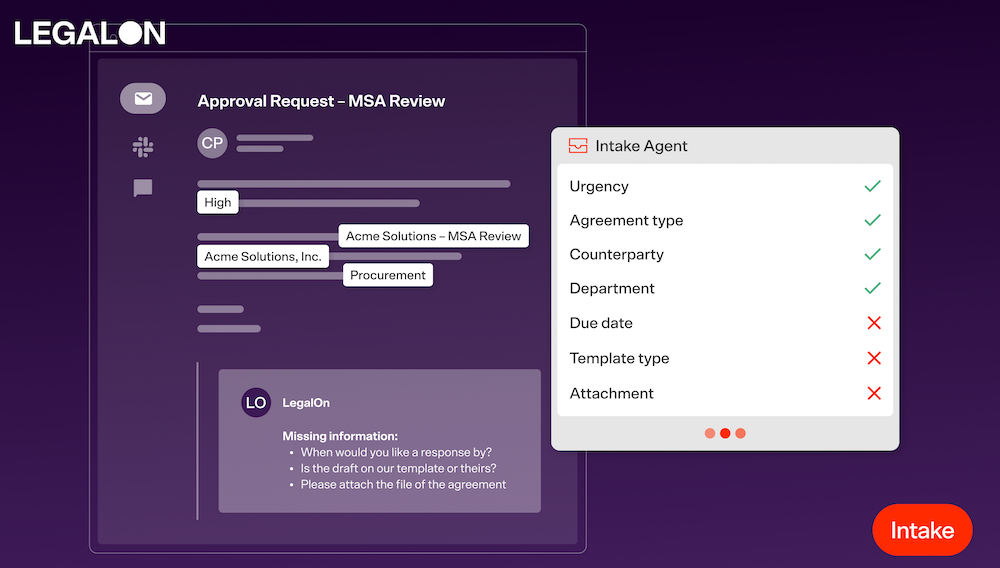Click the red X next to Due date
This screenshot has height=568, width=1000.
pos(873,323)
